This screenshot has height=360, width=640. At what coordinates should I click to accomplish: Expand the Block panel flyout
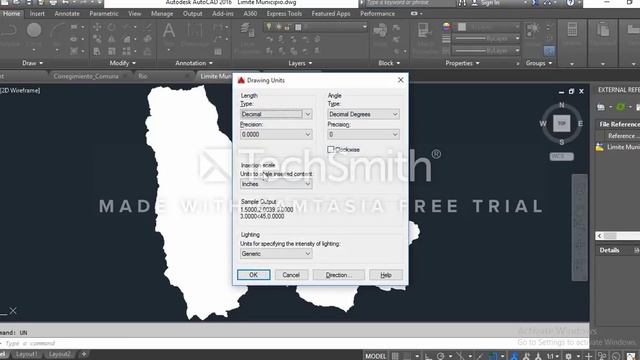(x=389, y=63)
